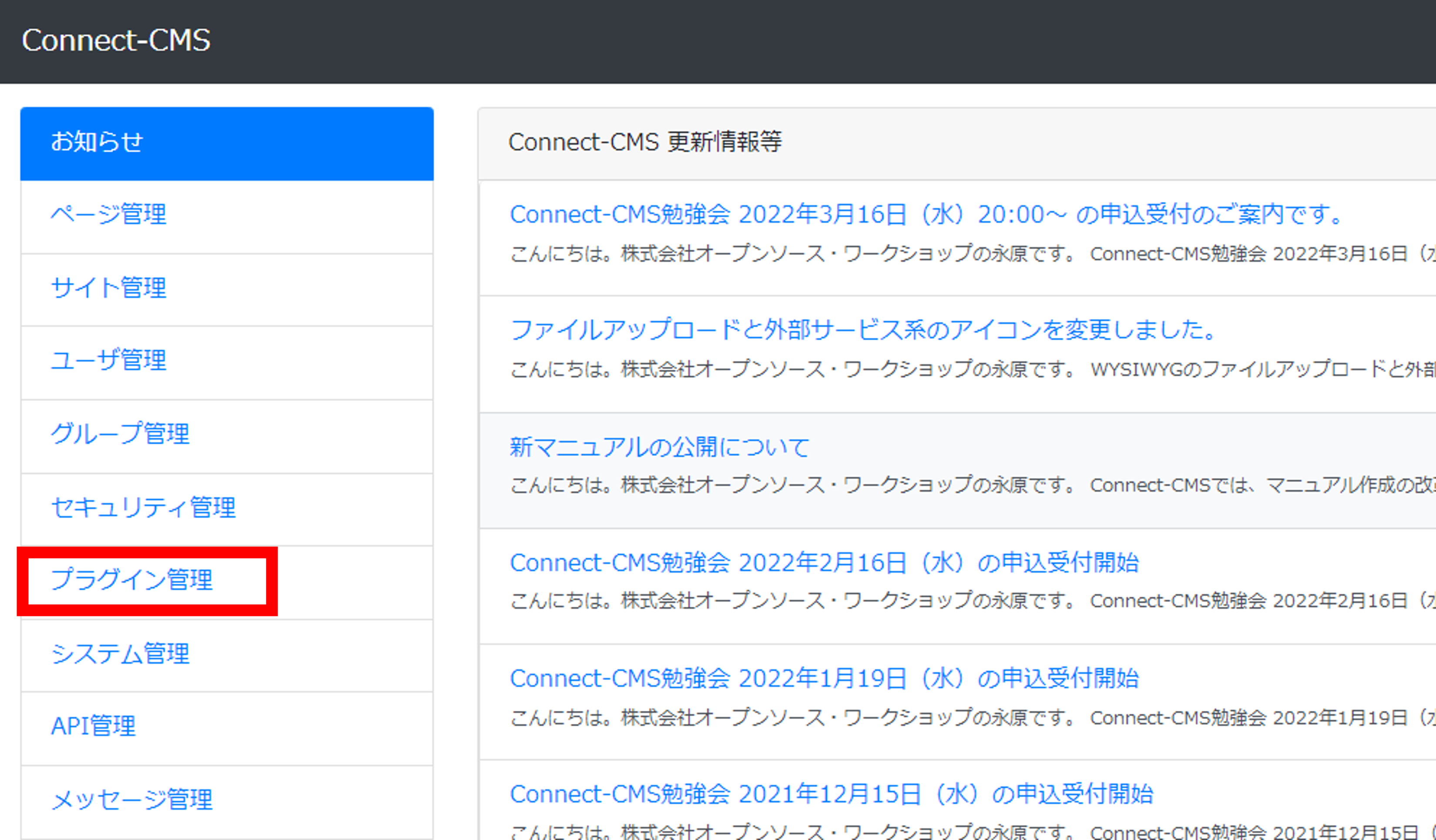Open the 2022年2月16日 勉強会 申込受付開始 link
The image size is (1436, 840).
point(824,562)
